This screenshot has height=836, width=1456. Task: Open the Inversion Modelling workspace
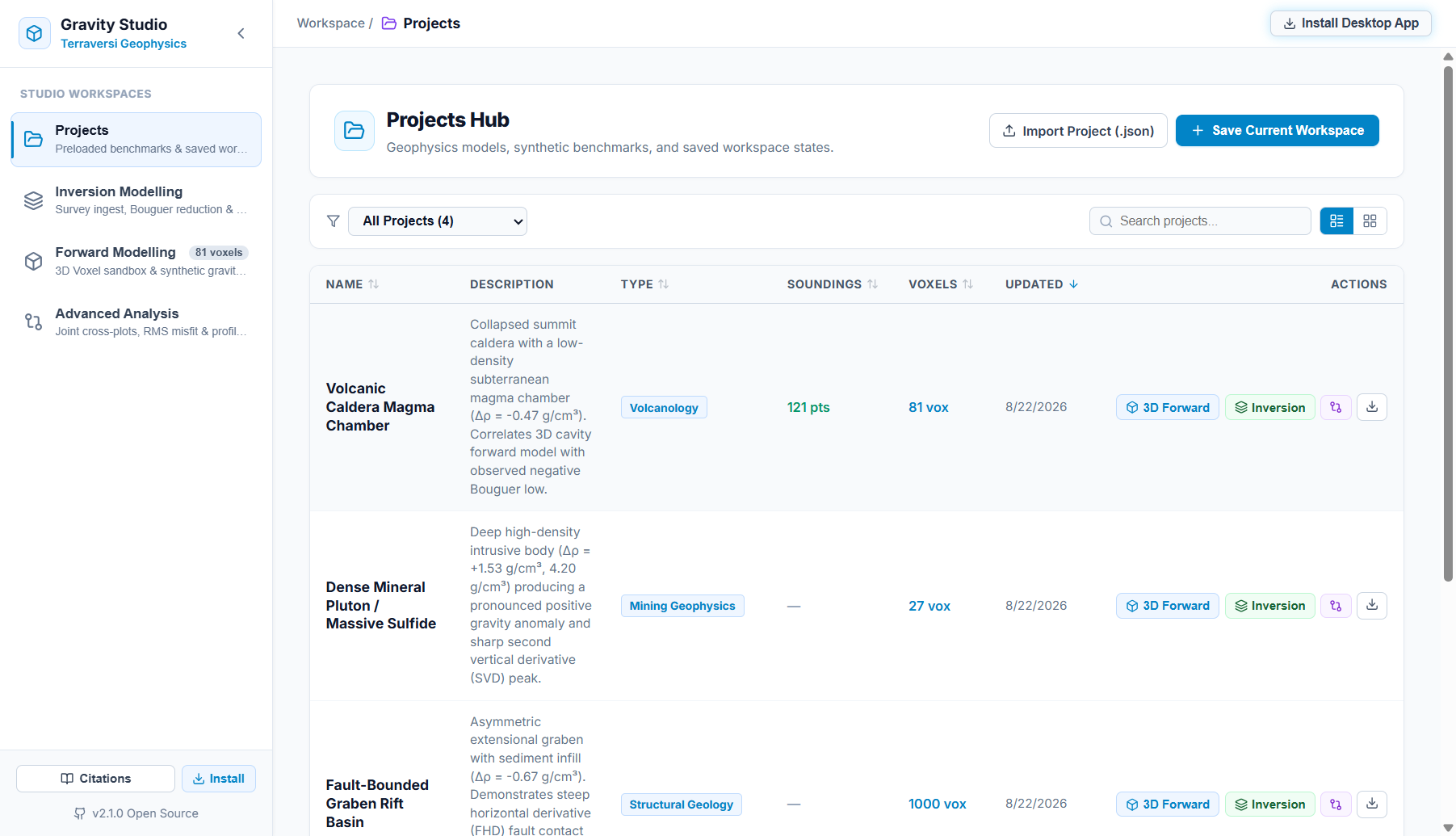pyautogui.click(x=136, y=200)
